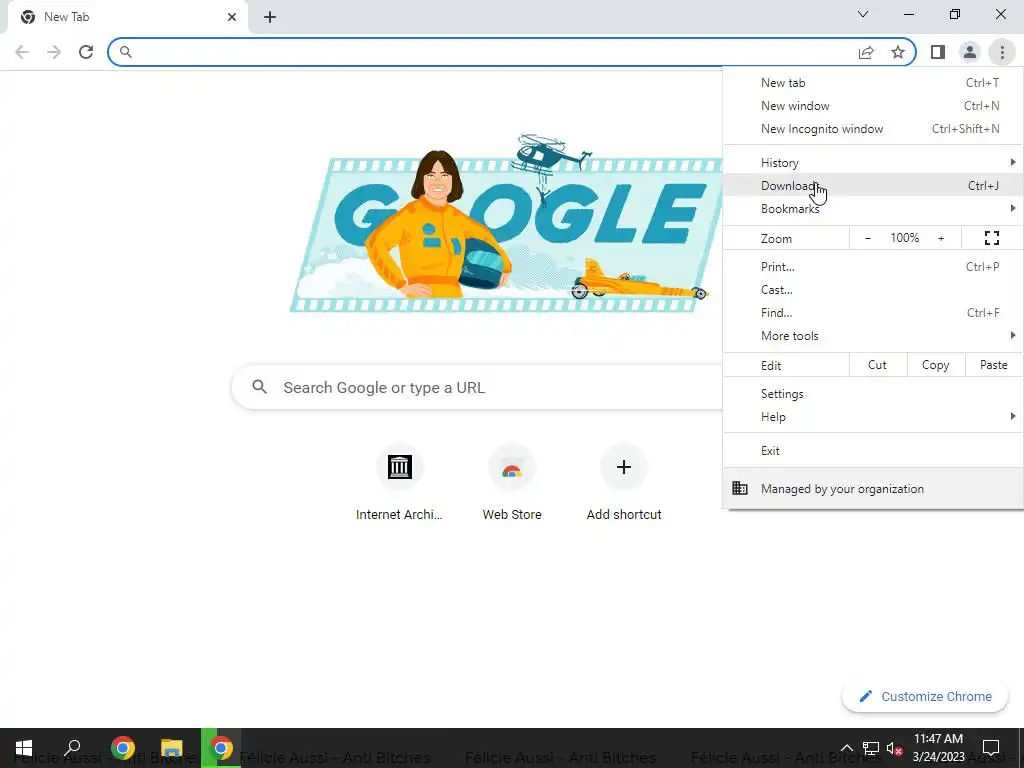Click the Windows Start button
1024x768 pixels.
point(24,748)
